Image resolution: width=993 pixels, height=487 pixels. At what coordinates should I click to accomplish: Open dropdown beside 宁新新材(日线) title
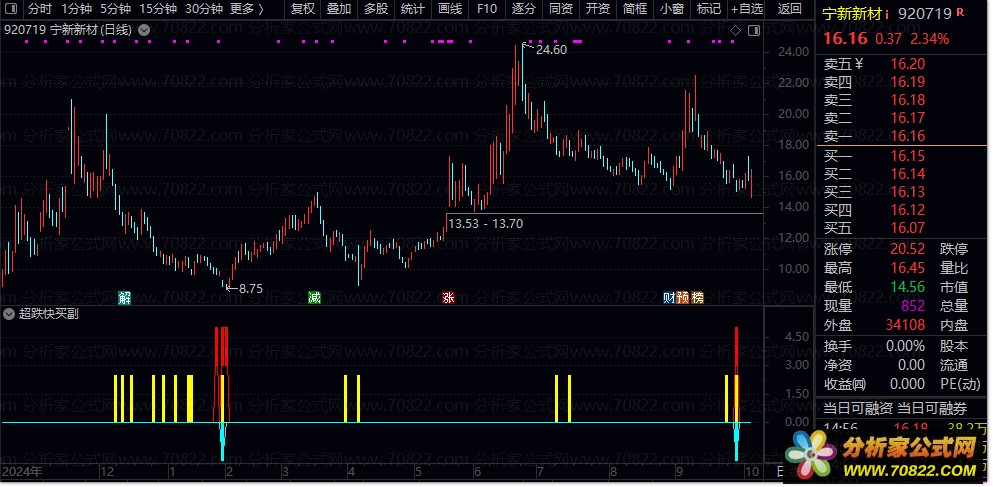click(x=144, y=30)
